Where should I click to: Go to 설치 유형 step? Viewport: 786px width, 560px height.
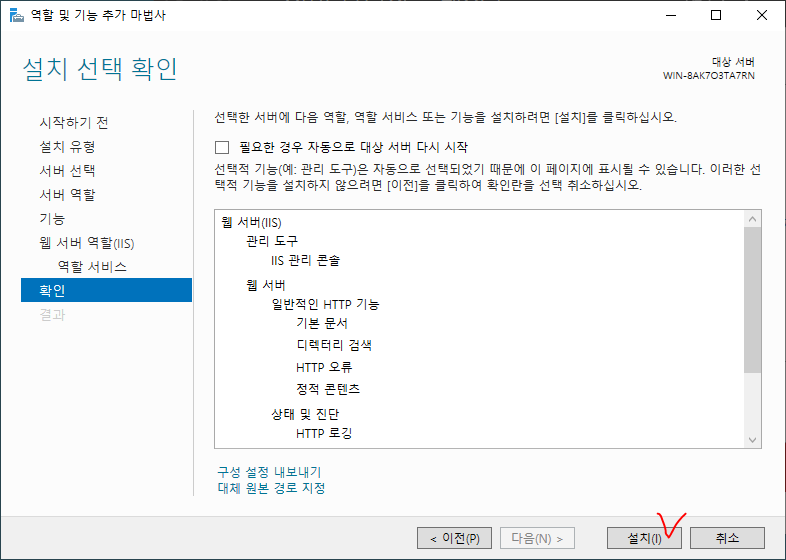[x=67, y=146]
